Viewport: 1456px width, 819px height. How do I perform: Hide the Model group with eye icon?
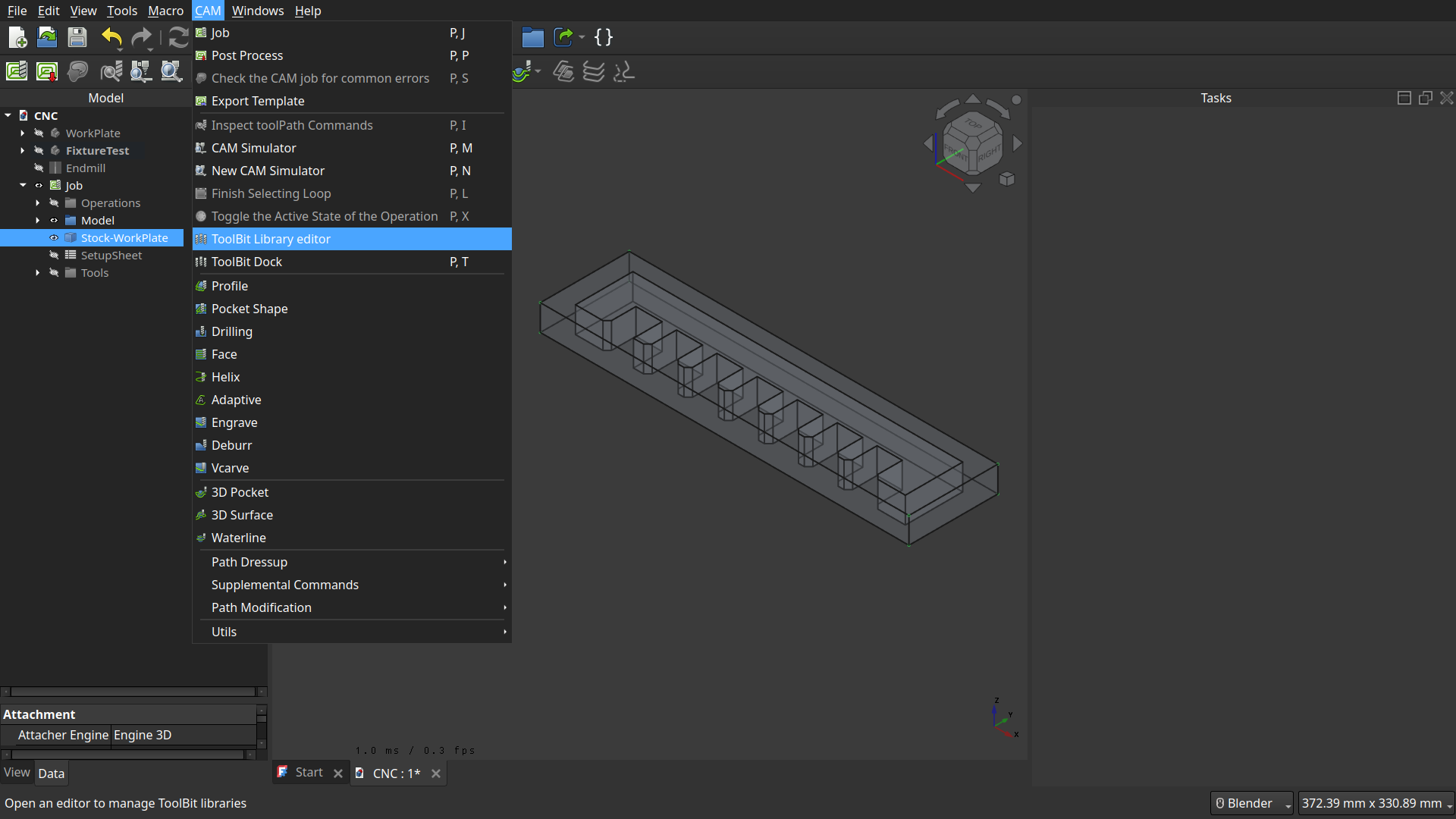pos(54,221)
